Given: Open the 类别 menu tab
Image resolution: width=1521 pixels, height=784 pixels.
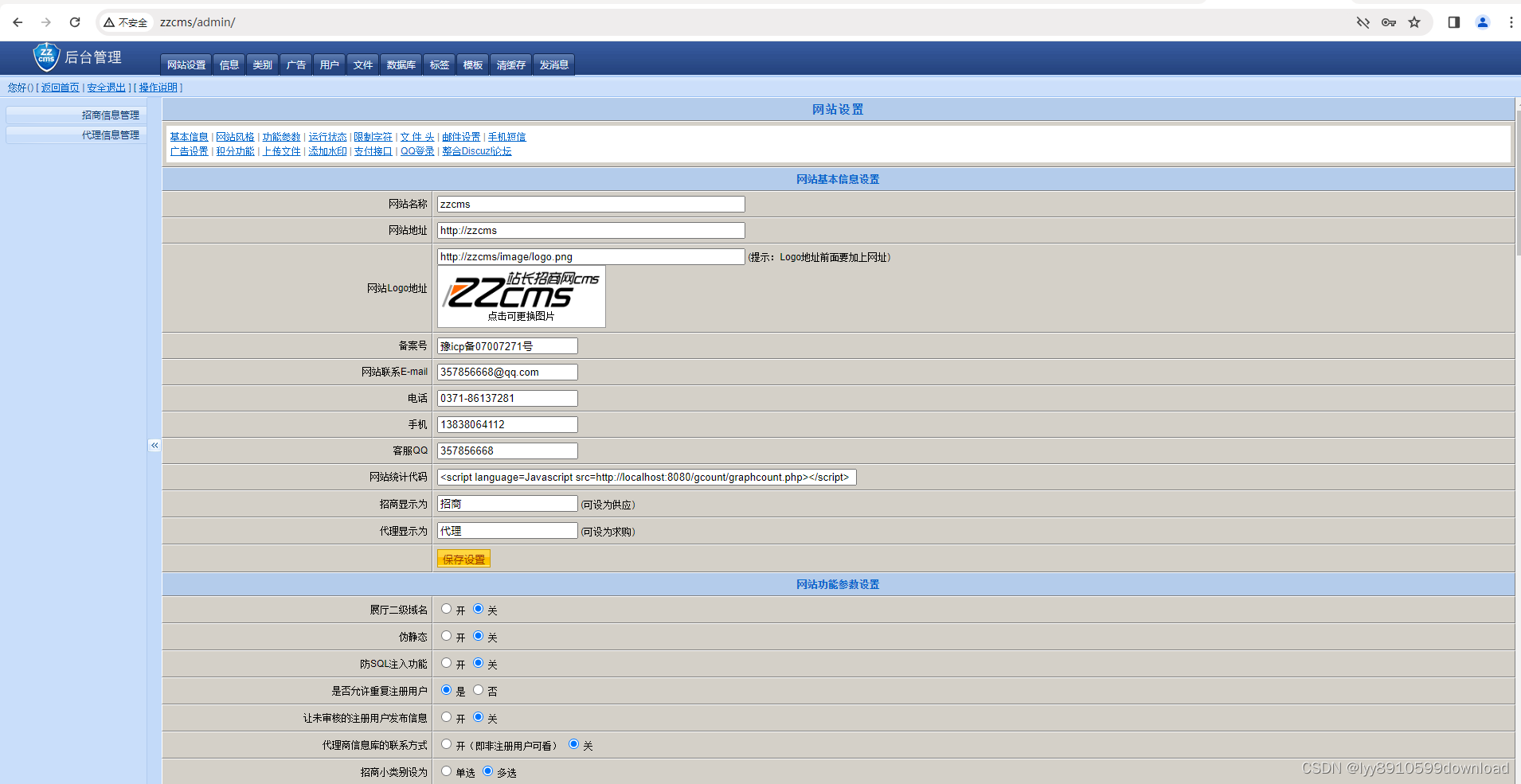Looking at the screenshot, I should (263, 64).
